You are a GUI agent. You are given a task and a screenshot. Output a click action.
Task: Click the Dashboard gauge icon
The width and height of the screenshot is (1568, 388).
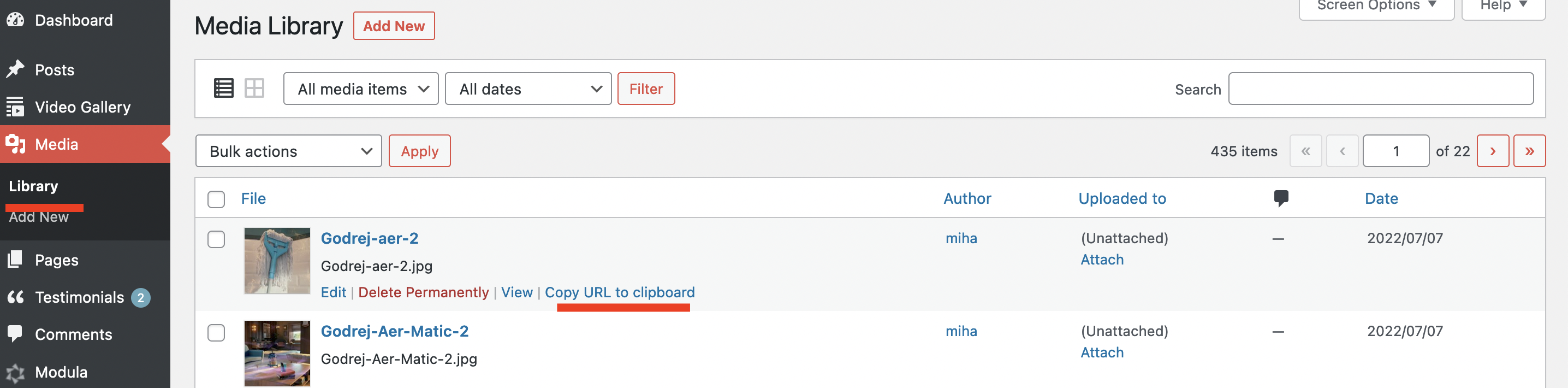(15, 20)
